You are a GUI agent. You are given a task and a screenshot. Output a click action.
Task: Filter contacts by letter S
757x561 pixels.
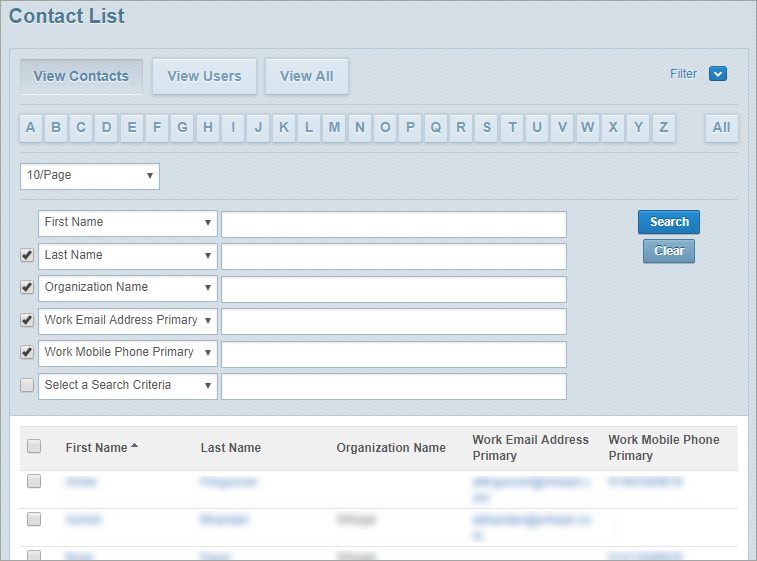pos(487,128)
